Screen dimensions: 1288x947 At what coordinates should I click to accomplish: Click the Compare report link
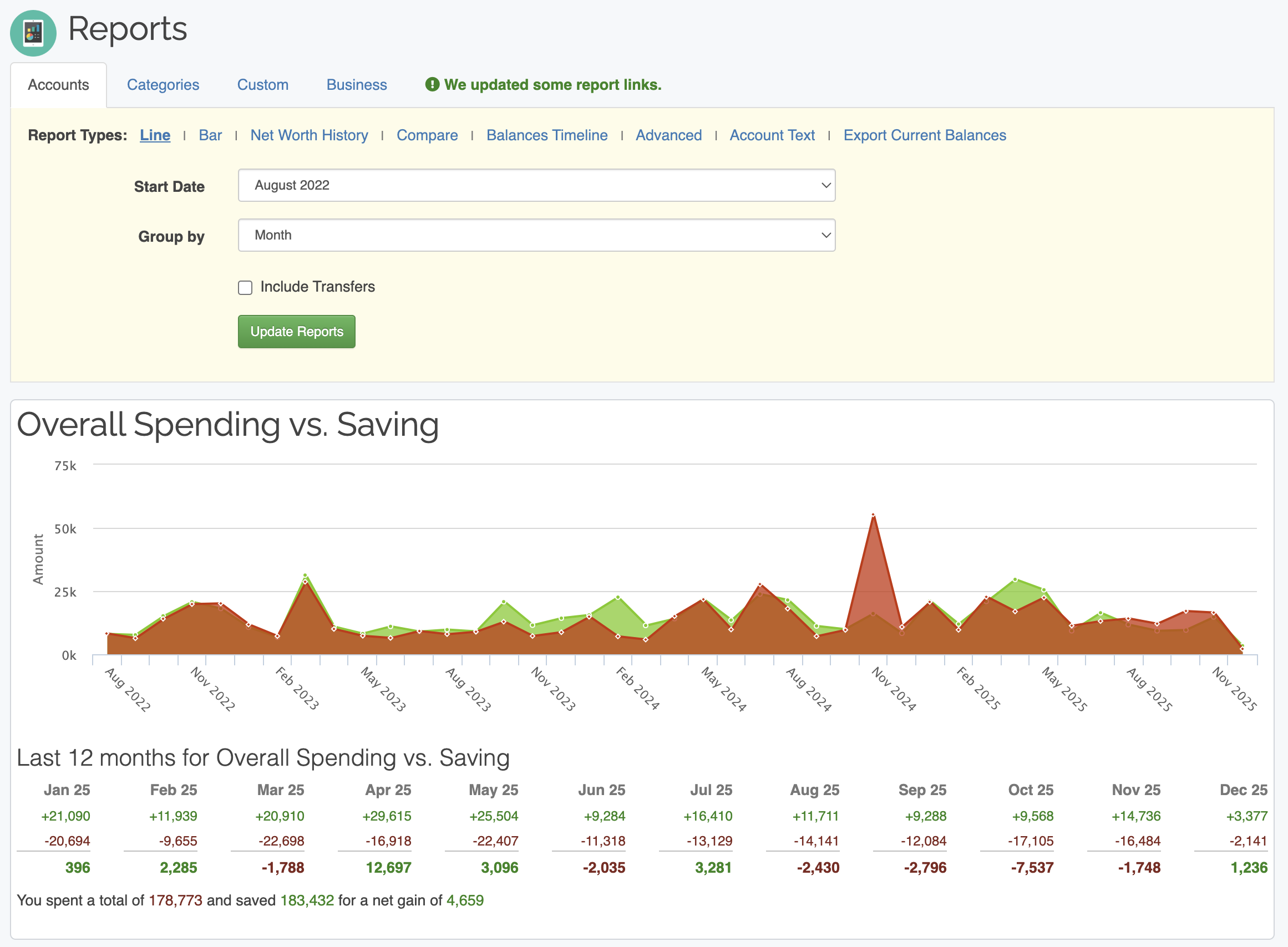coord(427,135)
